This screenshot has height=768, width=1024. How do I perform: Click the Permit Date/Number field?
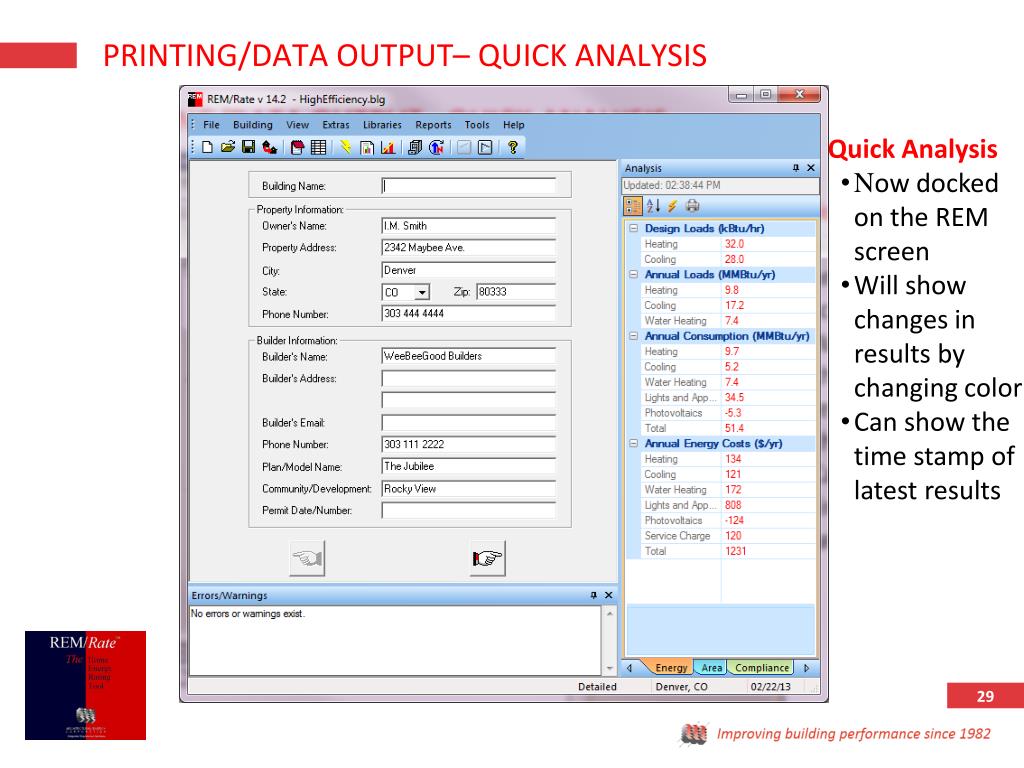click(x=468, y=511)
